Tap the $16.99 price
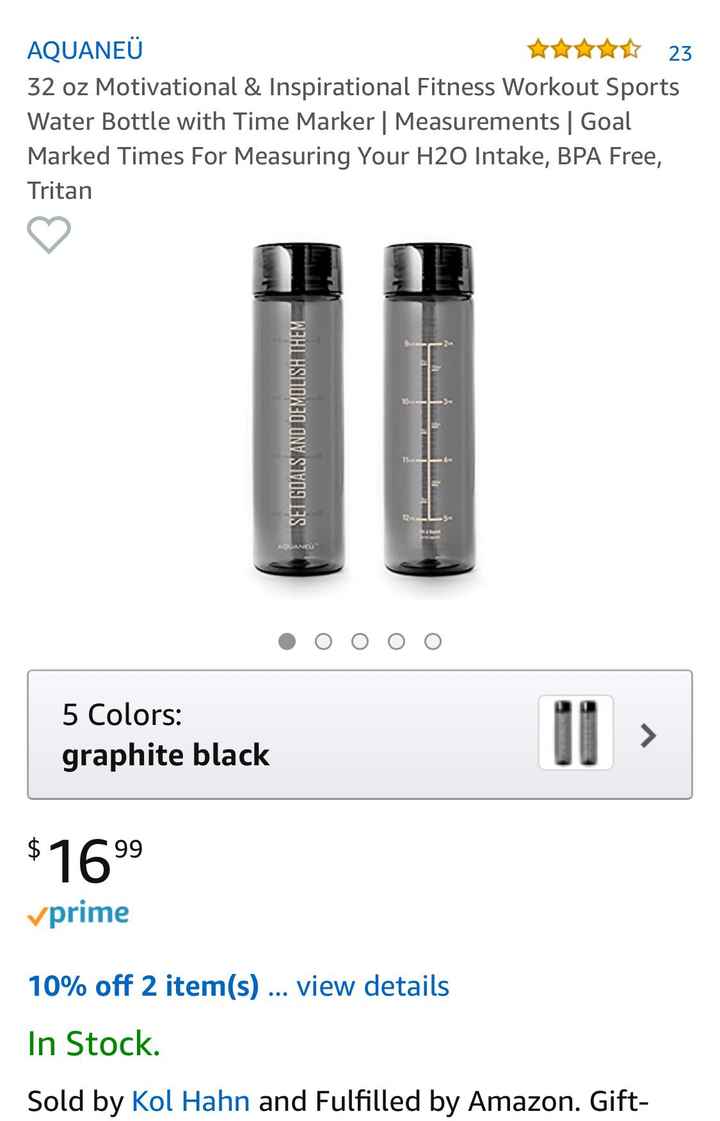Viewport: 720px width, 1121px height. [x=85, y=860]
